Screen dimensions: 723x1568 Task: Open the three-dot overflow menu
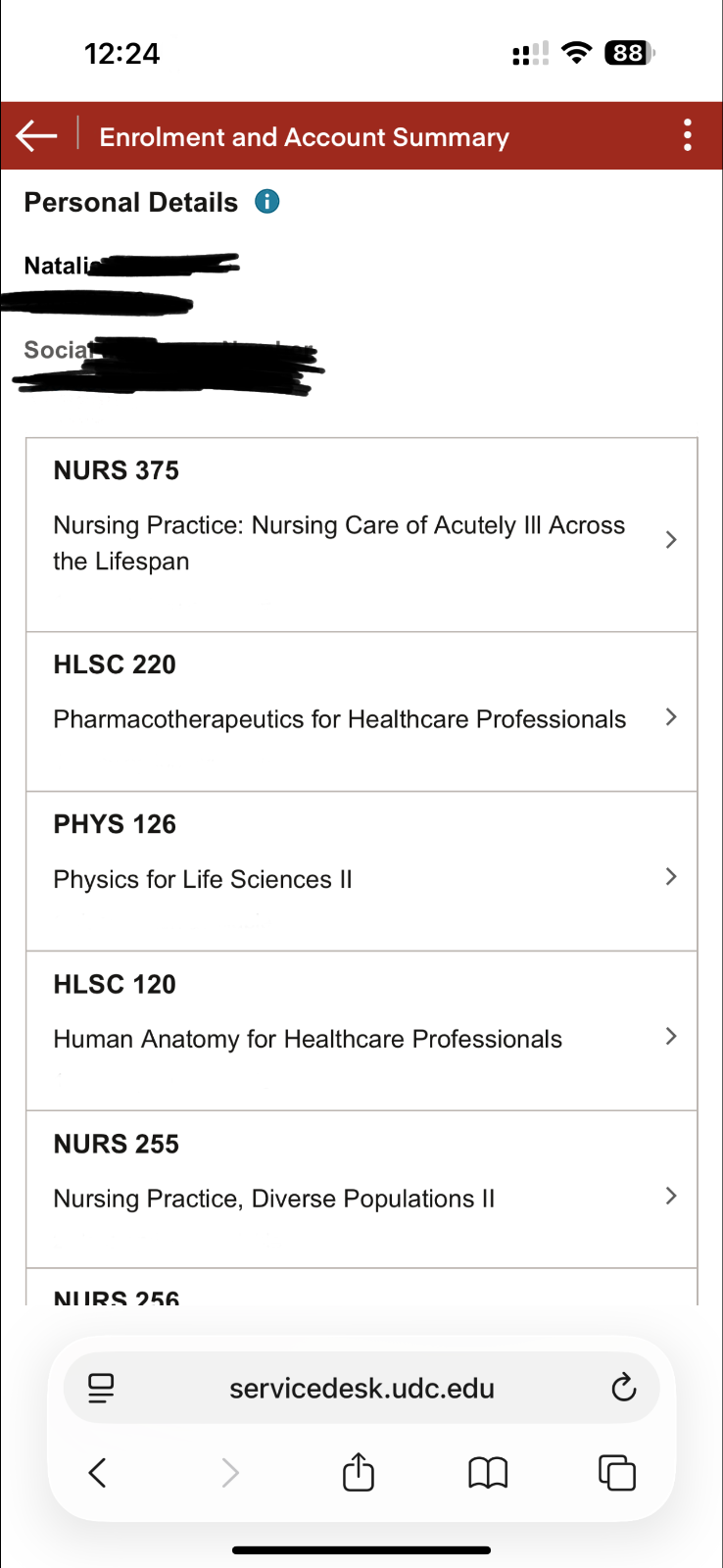pyautogui.click(x=688, y=135)
